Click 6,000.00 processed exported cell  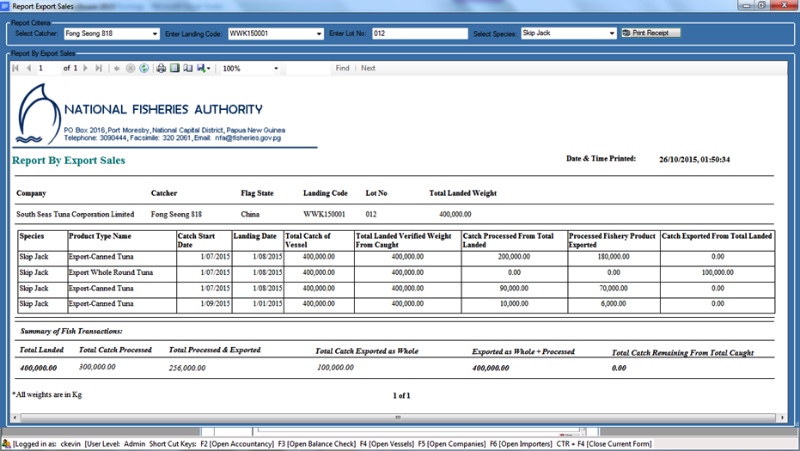(613, 304)
